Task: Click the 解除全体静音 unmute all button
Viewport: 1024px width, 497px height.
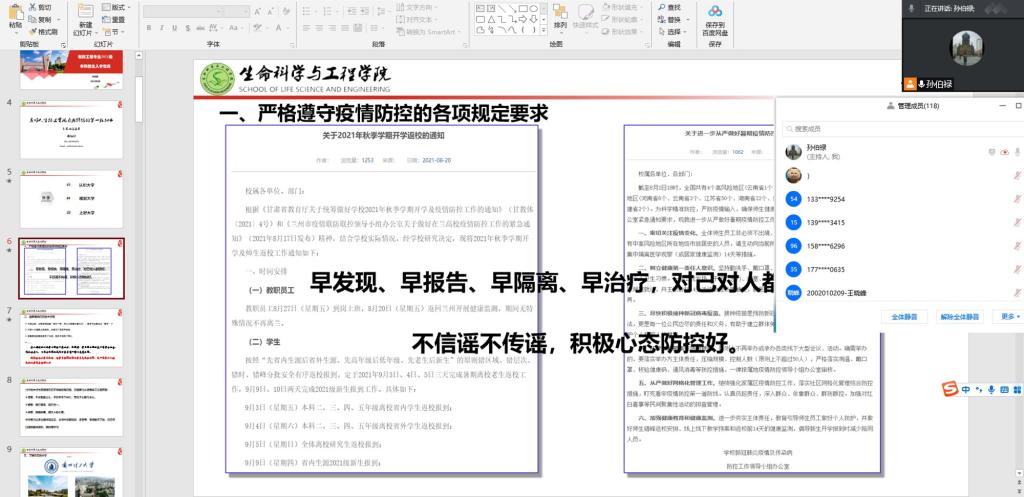Action: click(960, 317)
